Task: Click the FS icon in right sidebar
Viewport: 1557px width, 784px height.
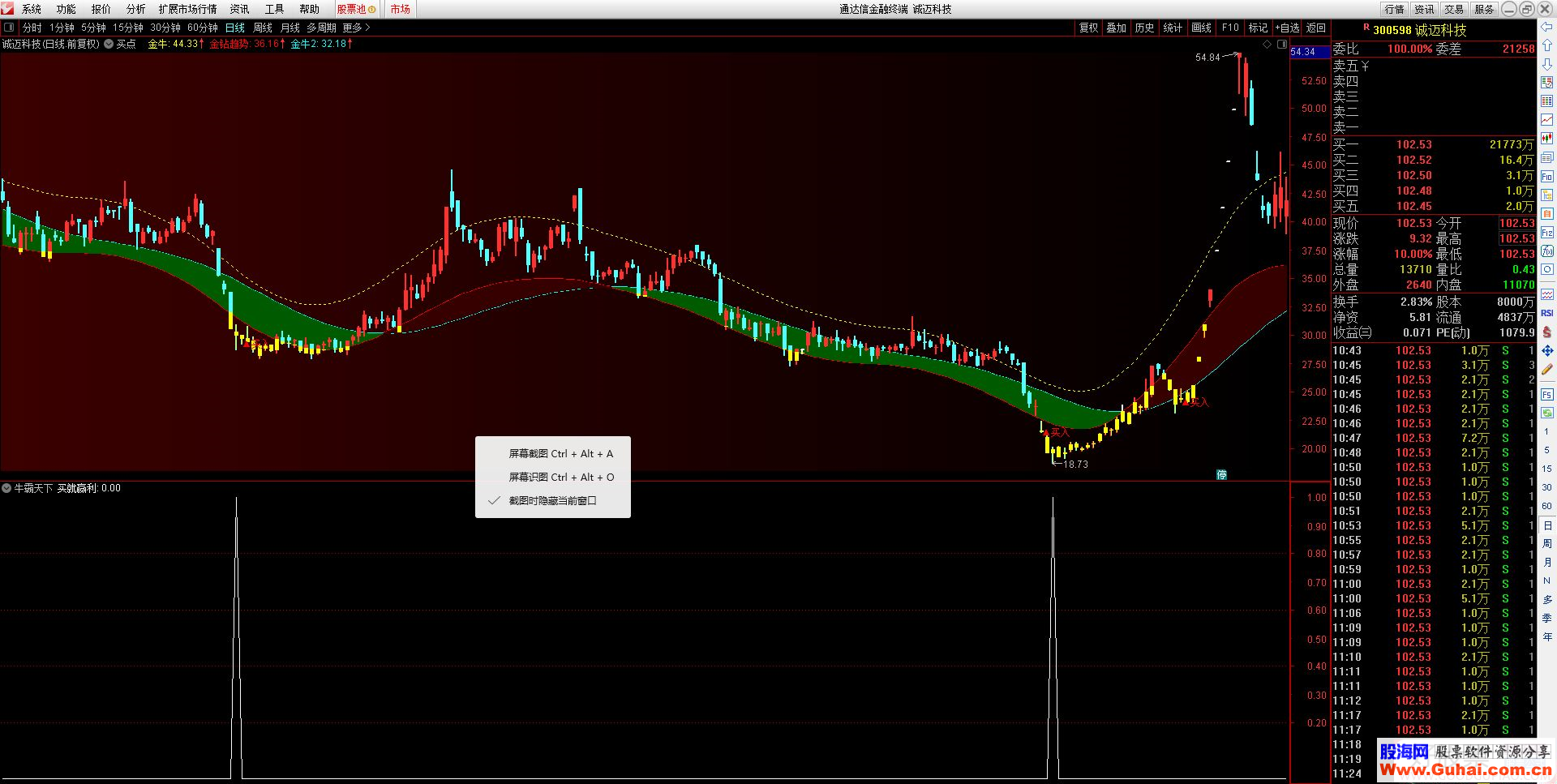Action: [1547, 395]
